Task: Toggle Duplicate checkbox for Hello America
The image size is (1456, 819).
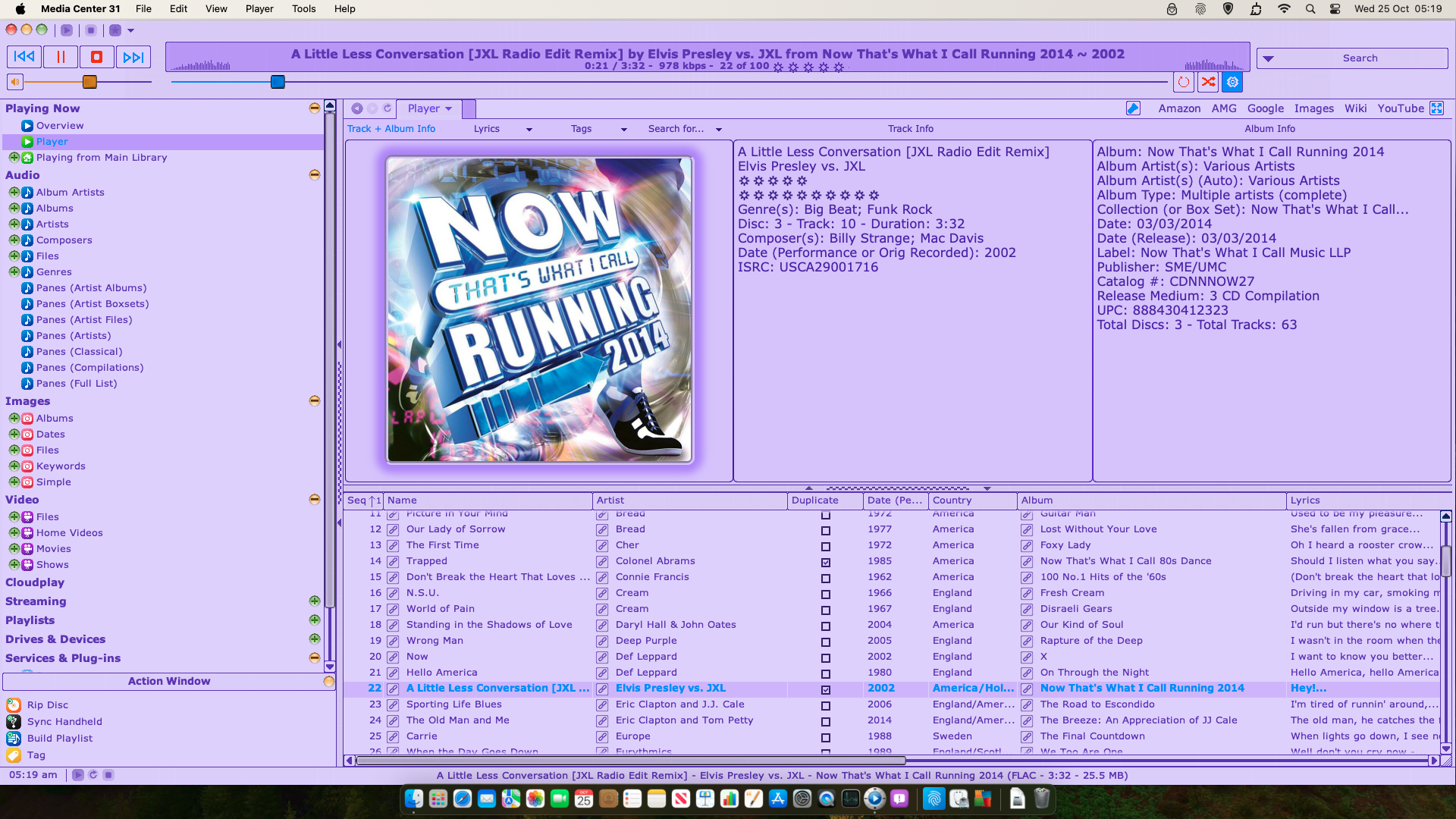Action: [x=826, y=673]
